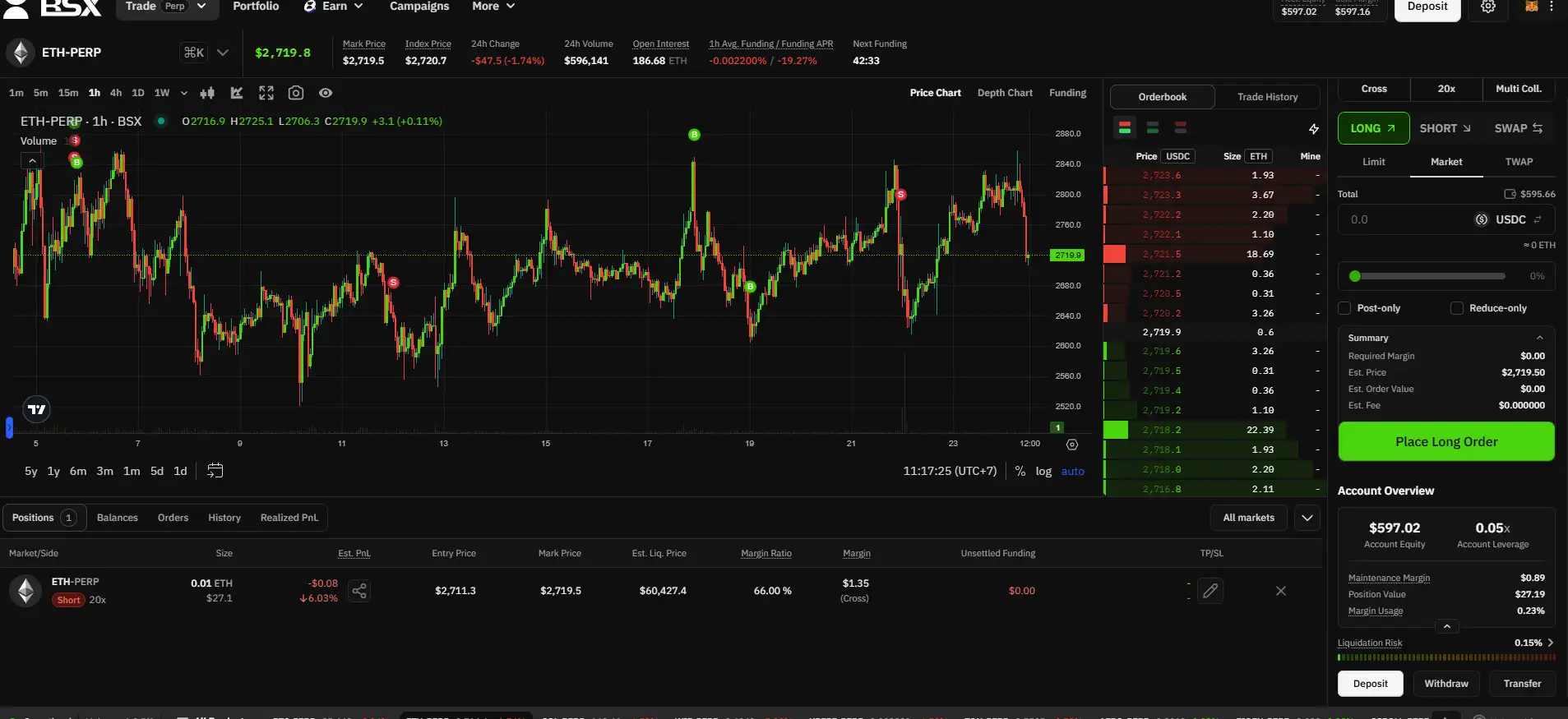Select the Limit order type tab
1568x719 pixels.
click(1373, 162)
